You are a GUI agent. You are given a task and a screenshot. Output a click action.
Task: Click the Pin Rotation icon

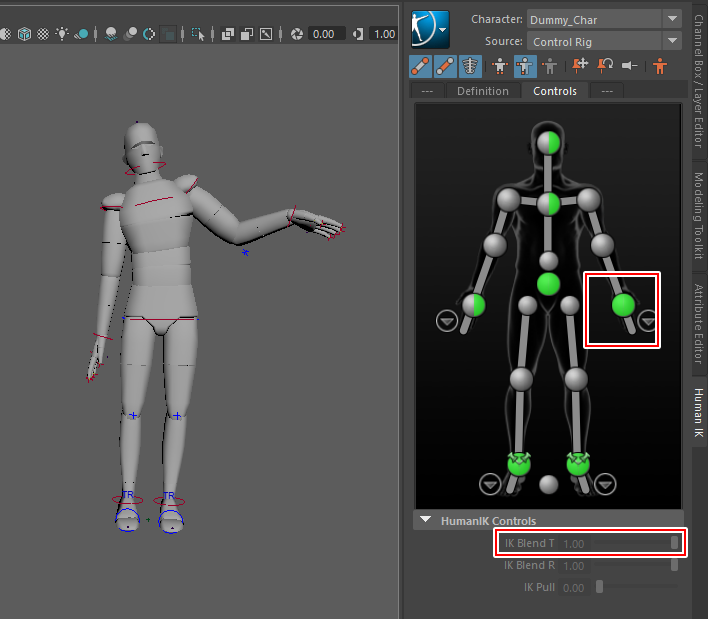tap(605, 66)
